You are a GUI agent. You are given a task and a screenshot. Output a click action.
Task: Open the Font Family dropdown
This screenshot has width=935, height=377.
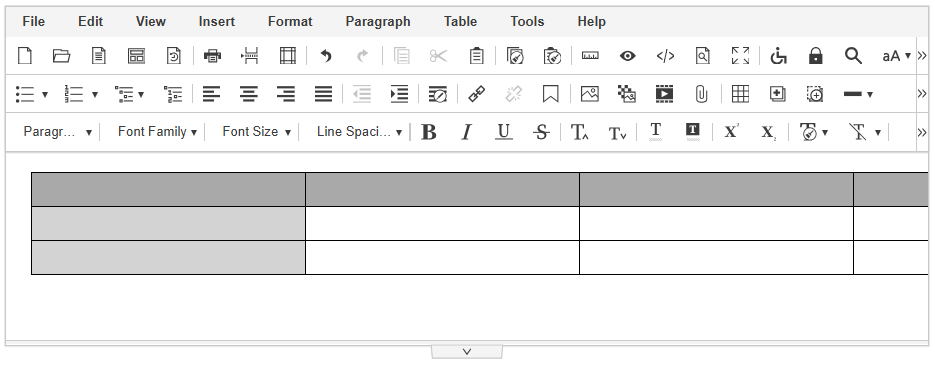(157, 132)
